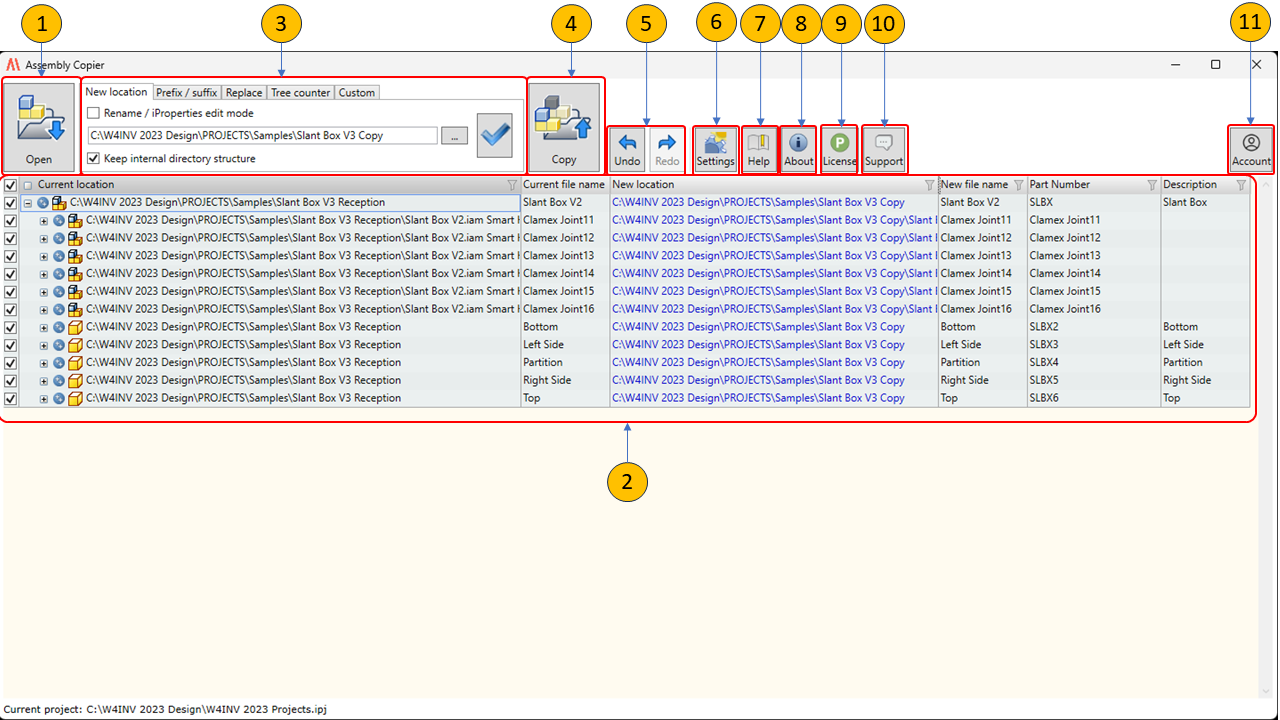Click the SLBX6 part number cell

pos(1094,398)
